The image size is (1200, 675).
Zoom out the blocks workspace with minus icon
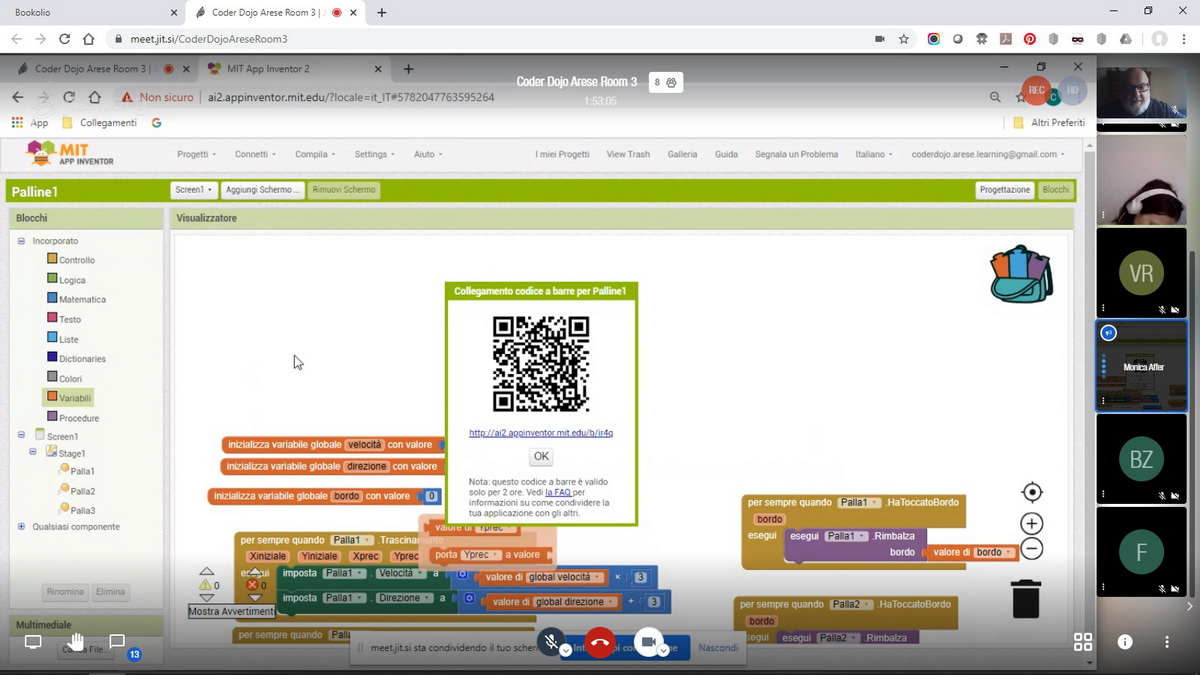tap(1032, 549)
